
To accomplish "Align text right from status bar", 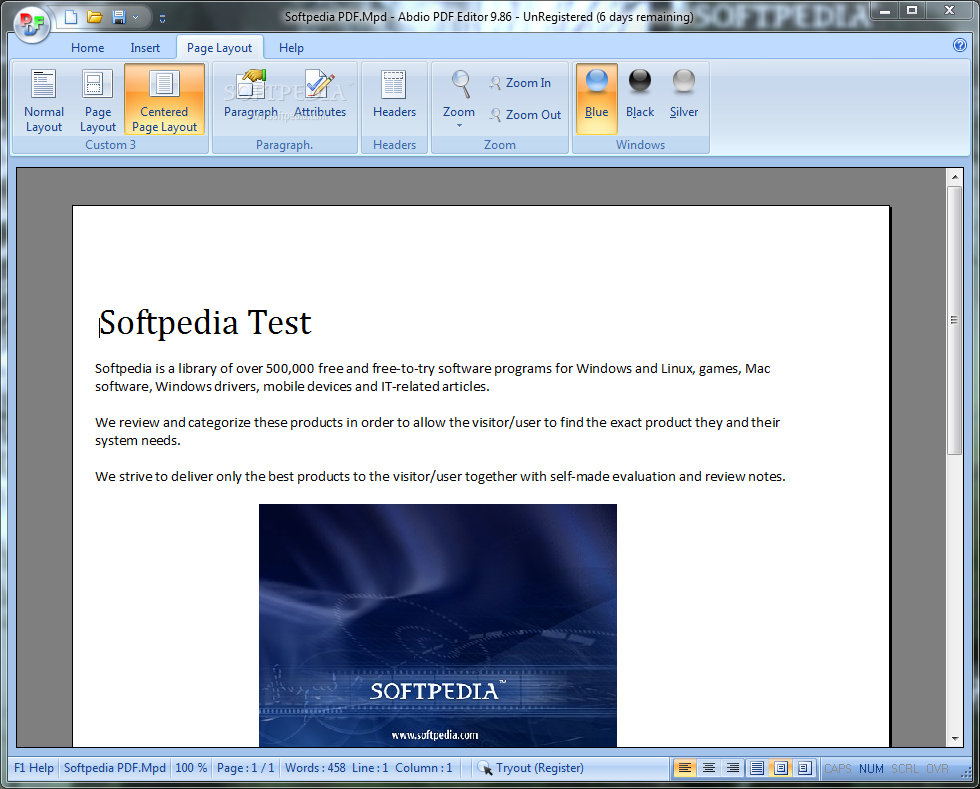I will pyautogui.click(x=732, y=768).
